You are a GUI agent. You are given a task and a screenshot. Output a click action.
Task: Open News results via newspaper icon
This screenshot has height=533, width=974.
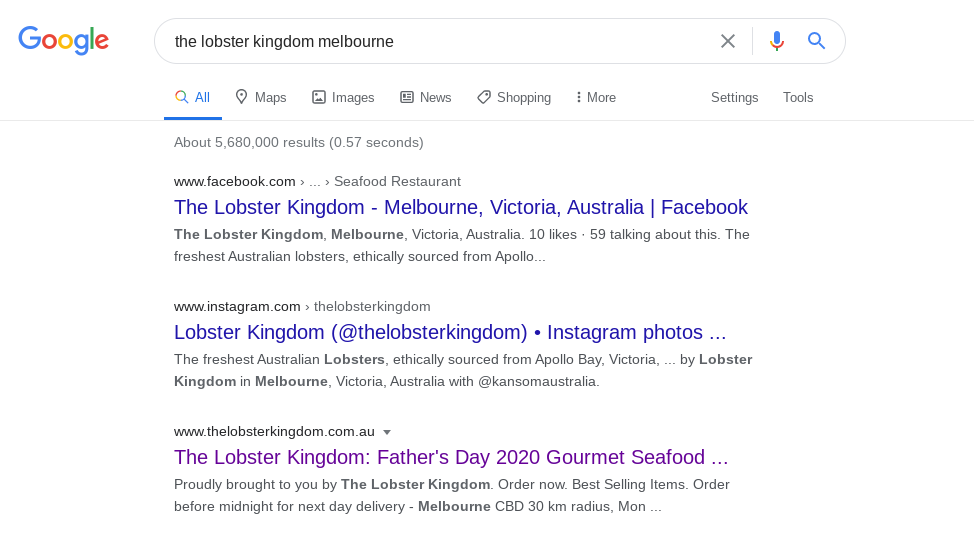(x=407, y=97)
